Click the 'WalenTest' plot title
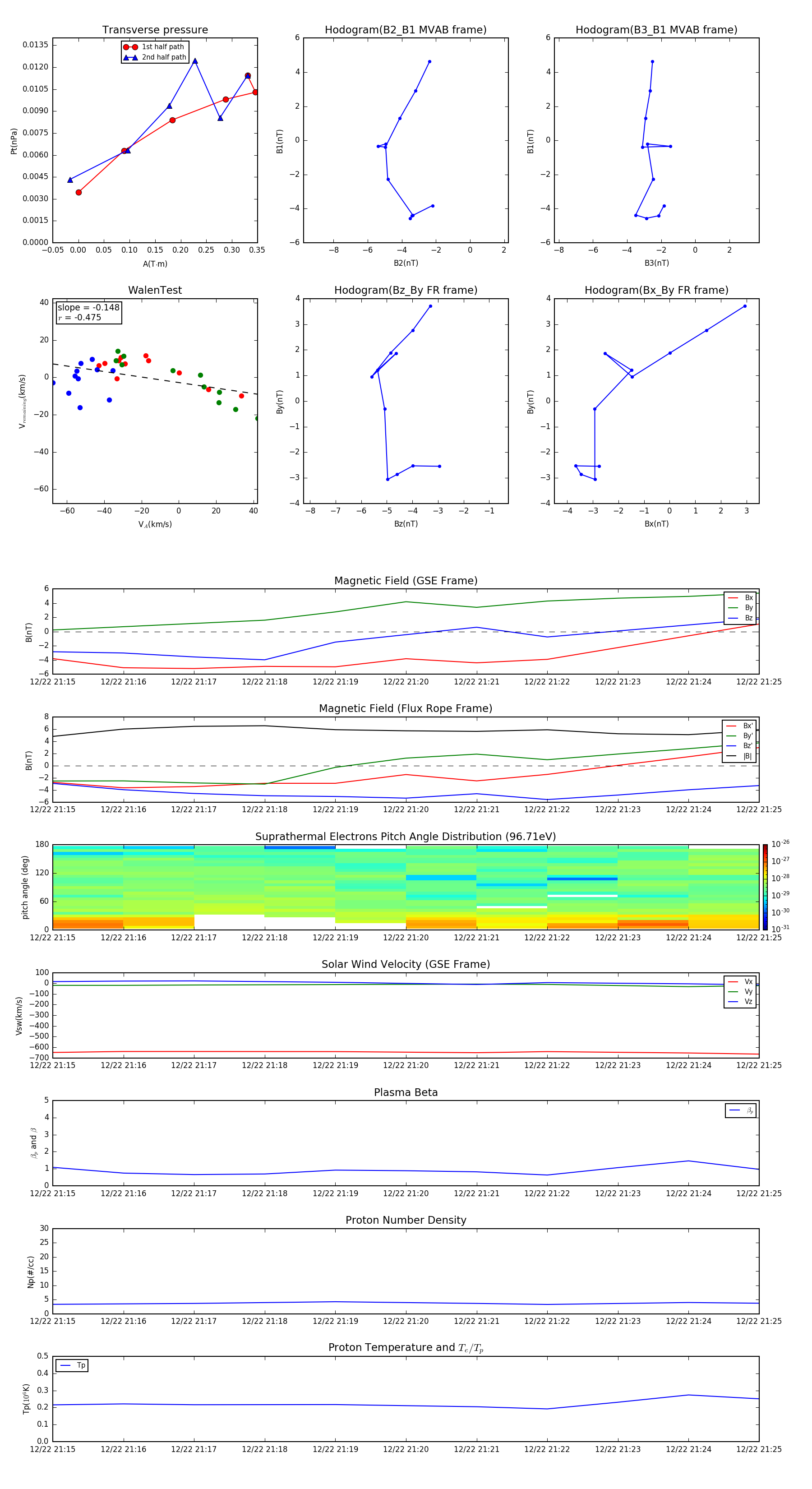This screenshot has height=1489, width=812. point(155,290)
